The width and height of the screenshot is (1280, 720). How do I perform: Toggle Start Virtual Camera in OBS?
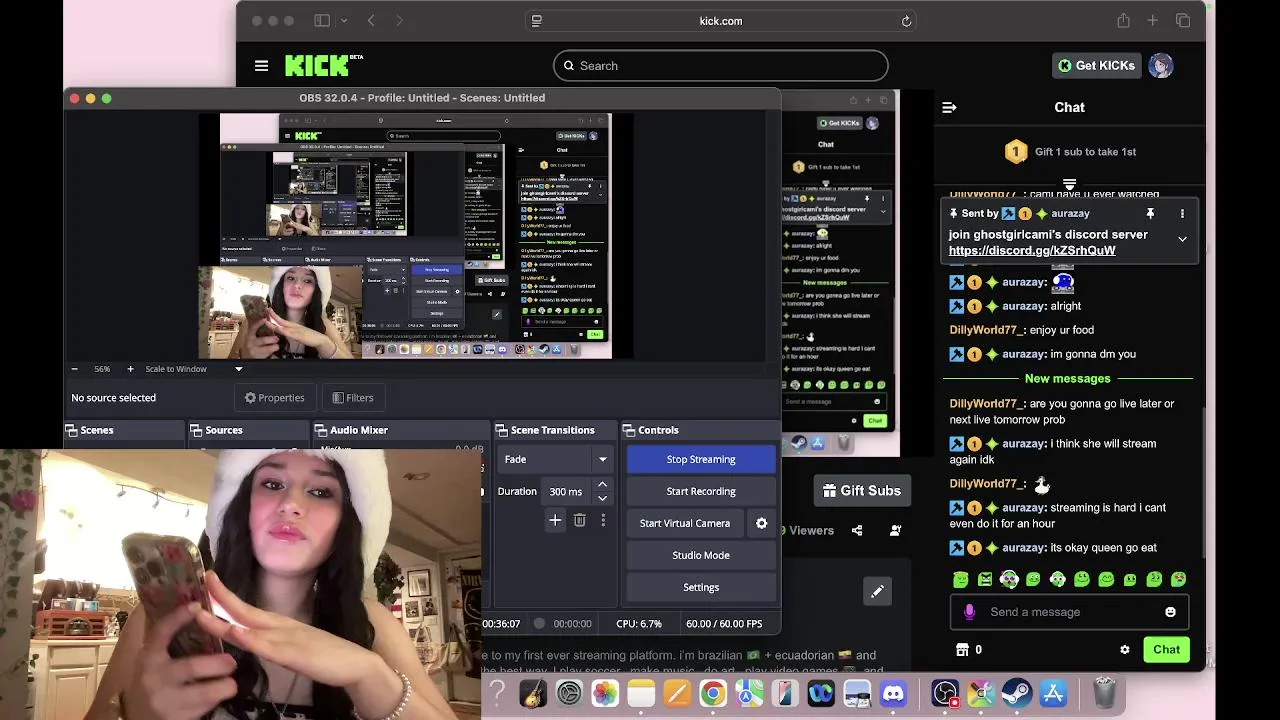(x=685, y=523)
